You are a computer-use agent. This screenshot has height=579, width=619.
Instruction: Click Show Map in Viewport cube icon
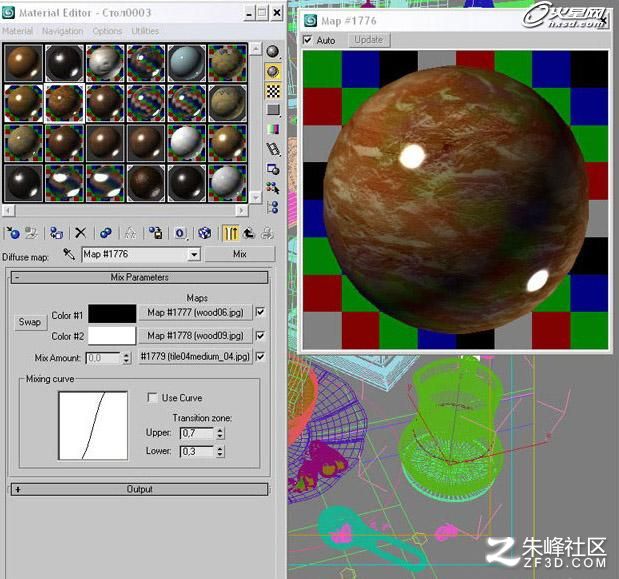[x=204, y=233]
